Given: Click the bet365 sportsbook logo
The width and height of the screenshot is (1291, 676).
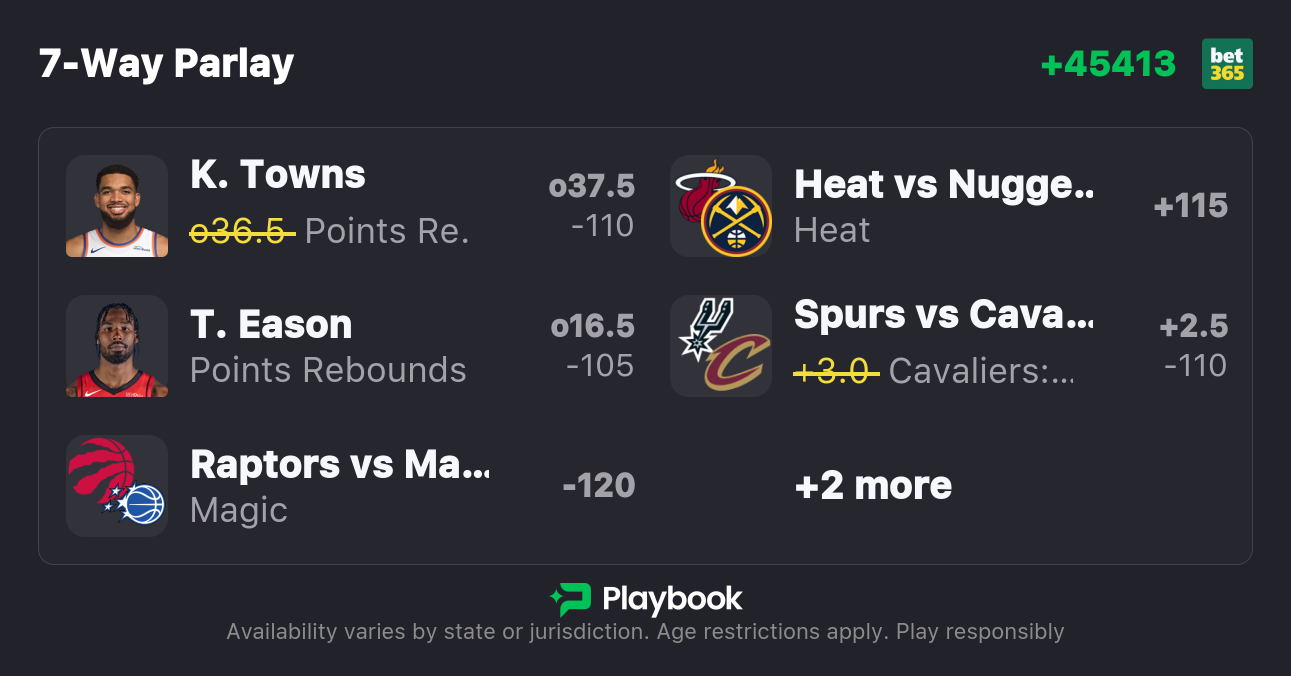Looking at the screenshot, I should coord(1227,64).
